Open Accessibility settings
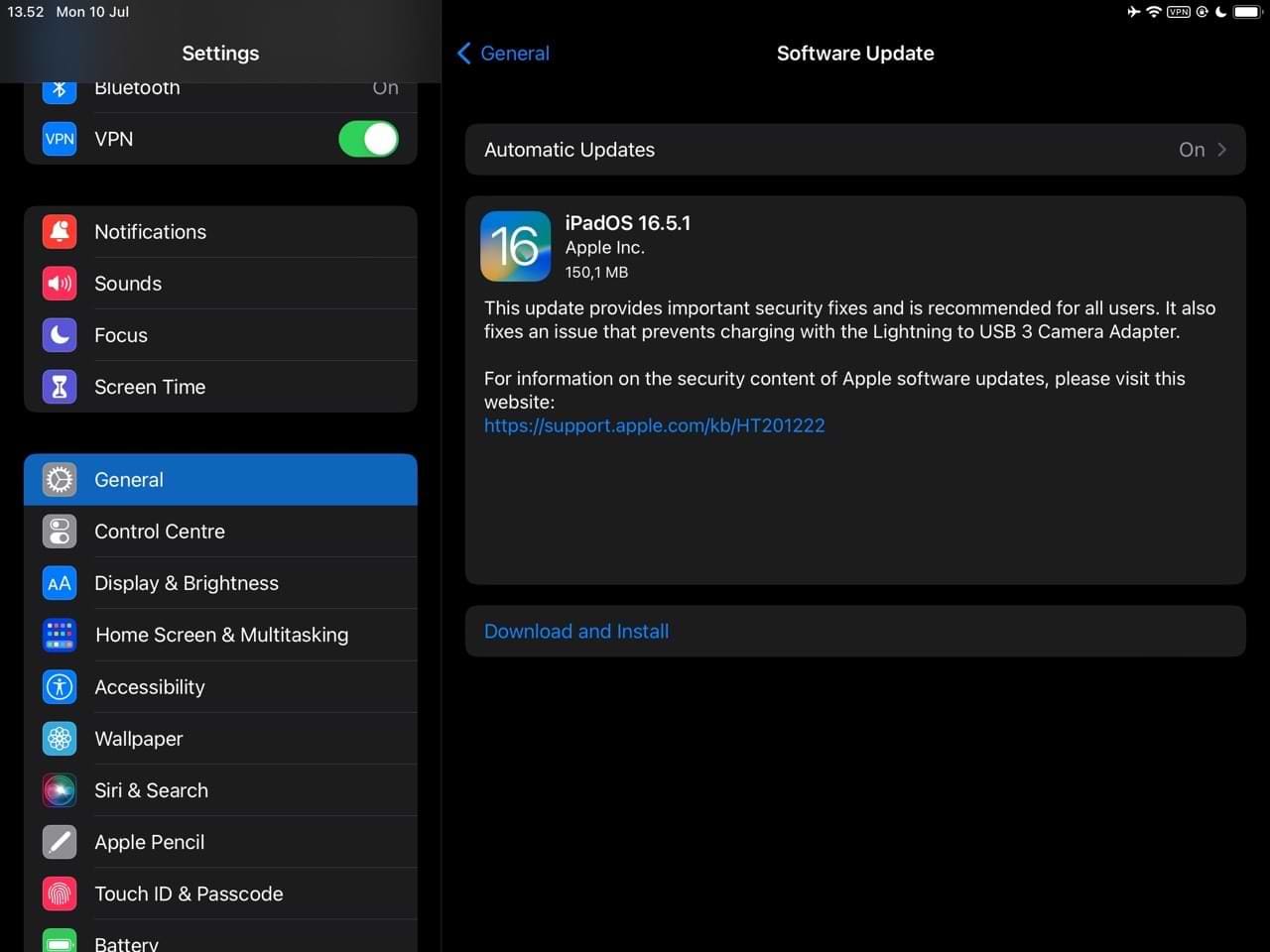1270x952 pixels. [x=220, y=686]
